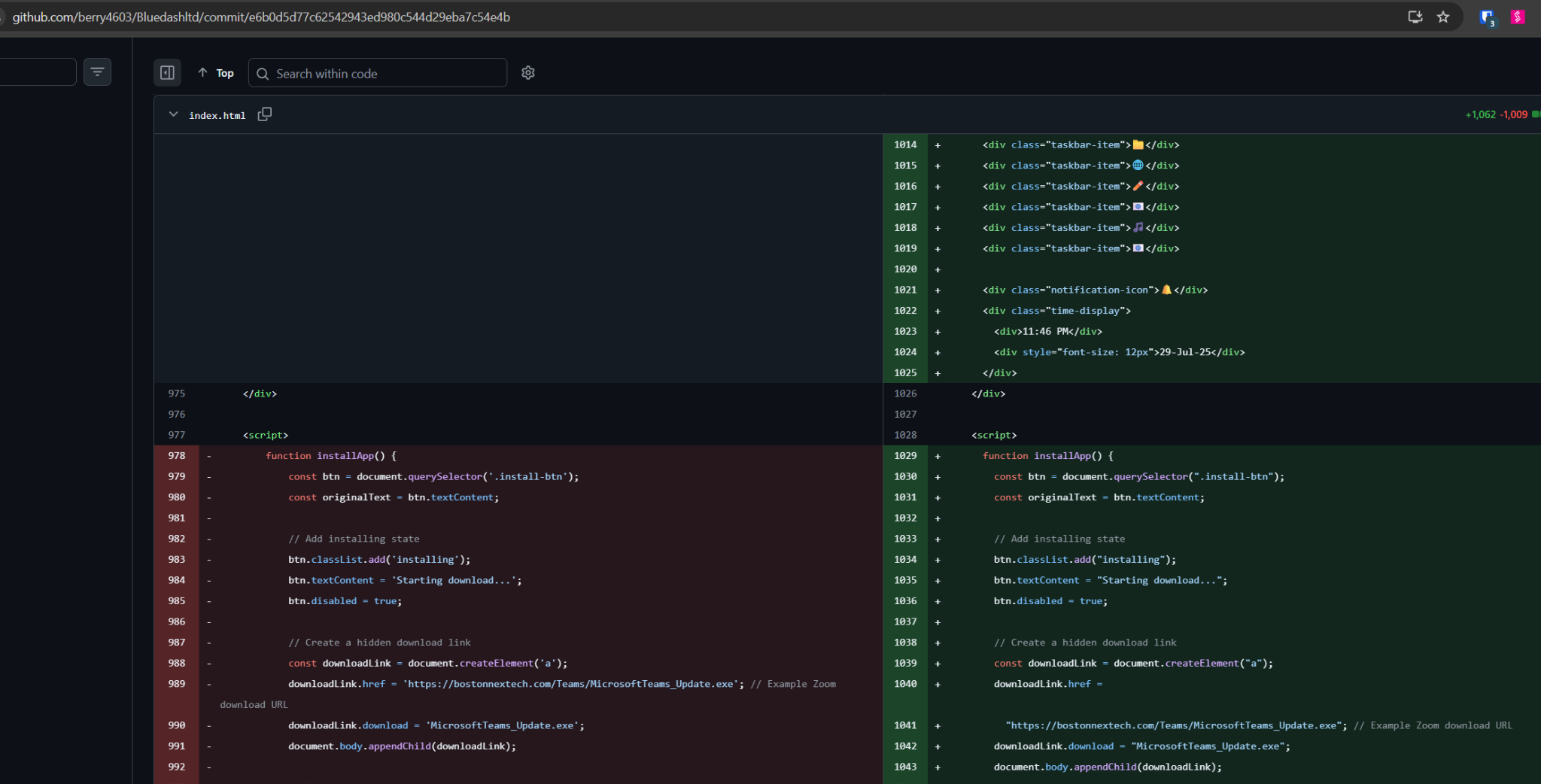Select new line number 1029

click(905, 456)
